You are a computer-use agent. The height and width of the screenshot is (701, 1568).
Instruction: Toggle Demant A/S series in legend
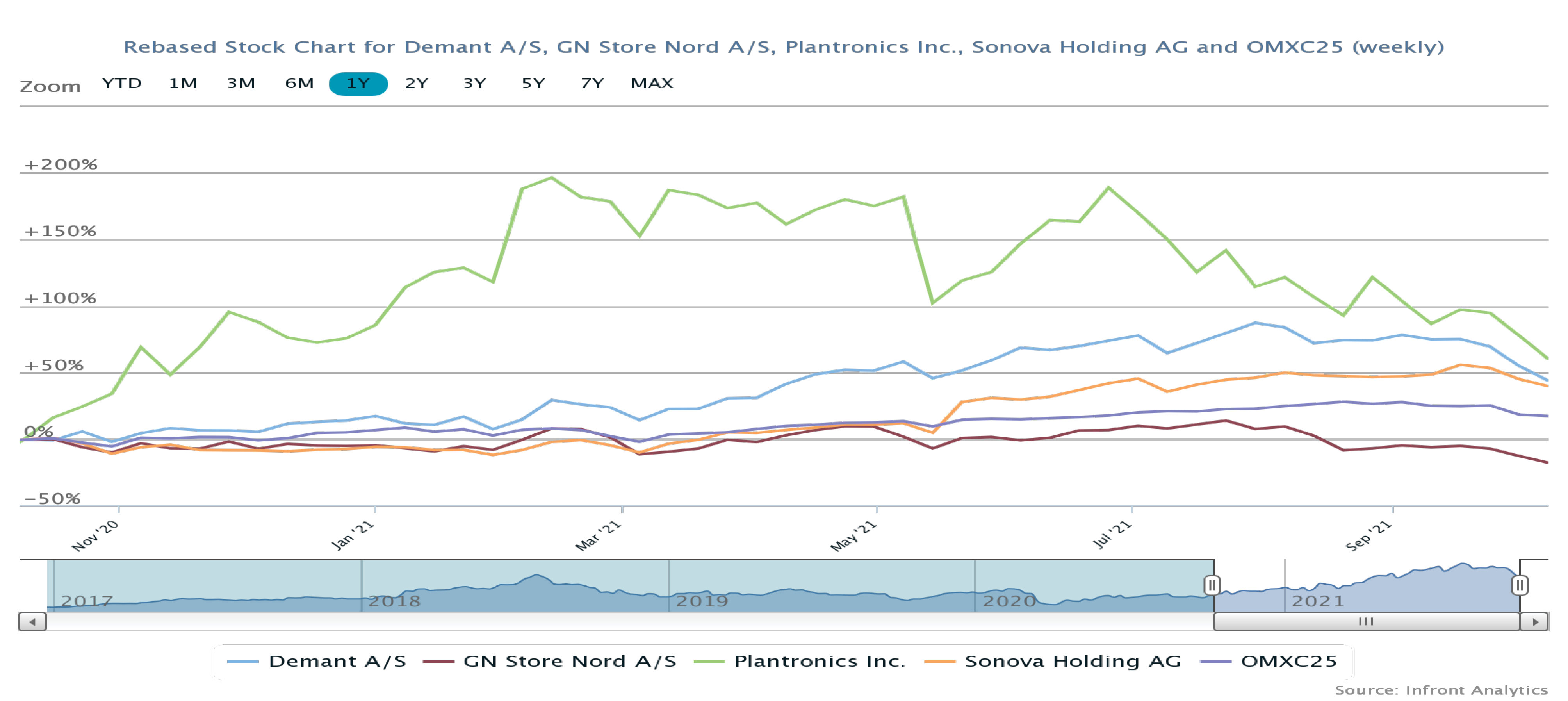337,662
